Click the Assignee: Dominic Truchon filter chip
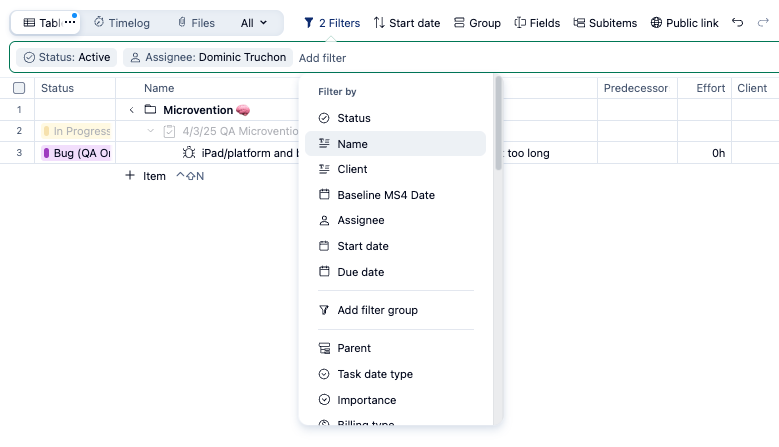The height and width of the screenshot is (447, 779). pyautogui.click(x=208, y=58)
